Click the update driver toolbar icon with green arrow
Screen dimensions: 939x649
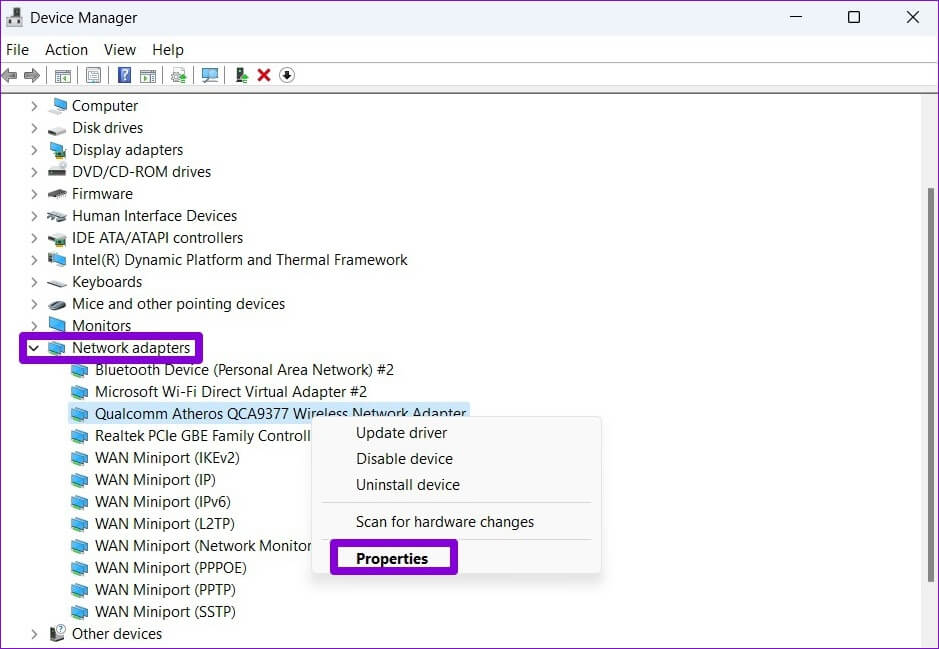(x=241, y=75)
